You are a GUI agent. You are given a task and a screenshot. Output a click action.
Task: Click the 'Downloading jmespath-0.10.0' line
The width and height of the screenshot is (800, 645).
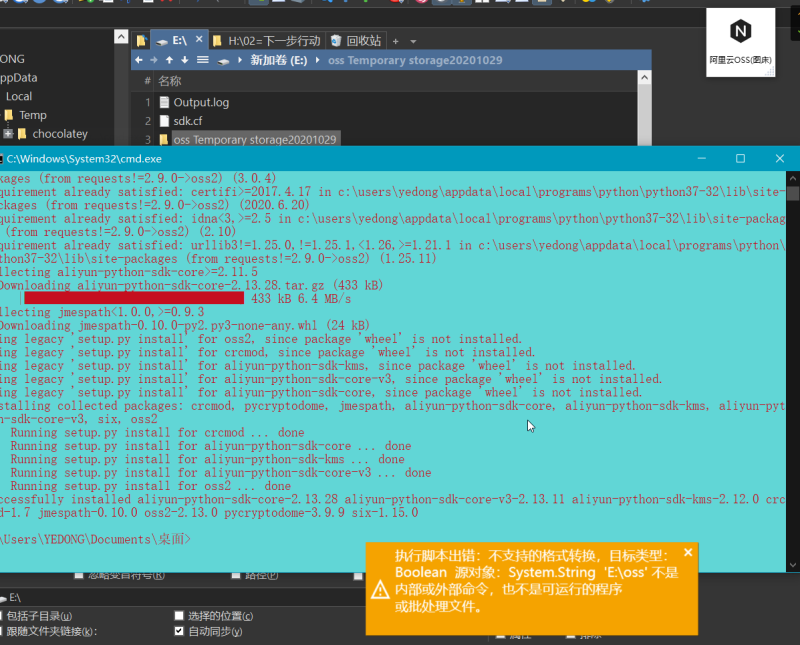184,326
